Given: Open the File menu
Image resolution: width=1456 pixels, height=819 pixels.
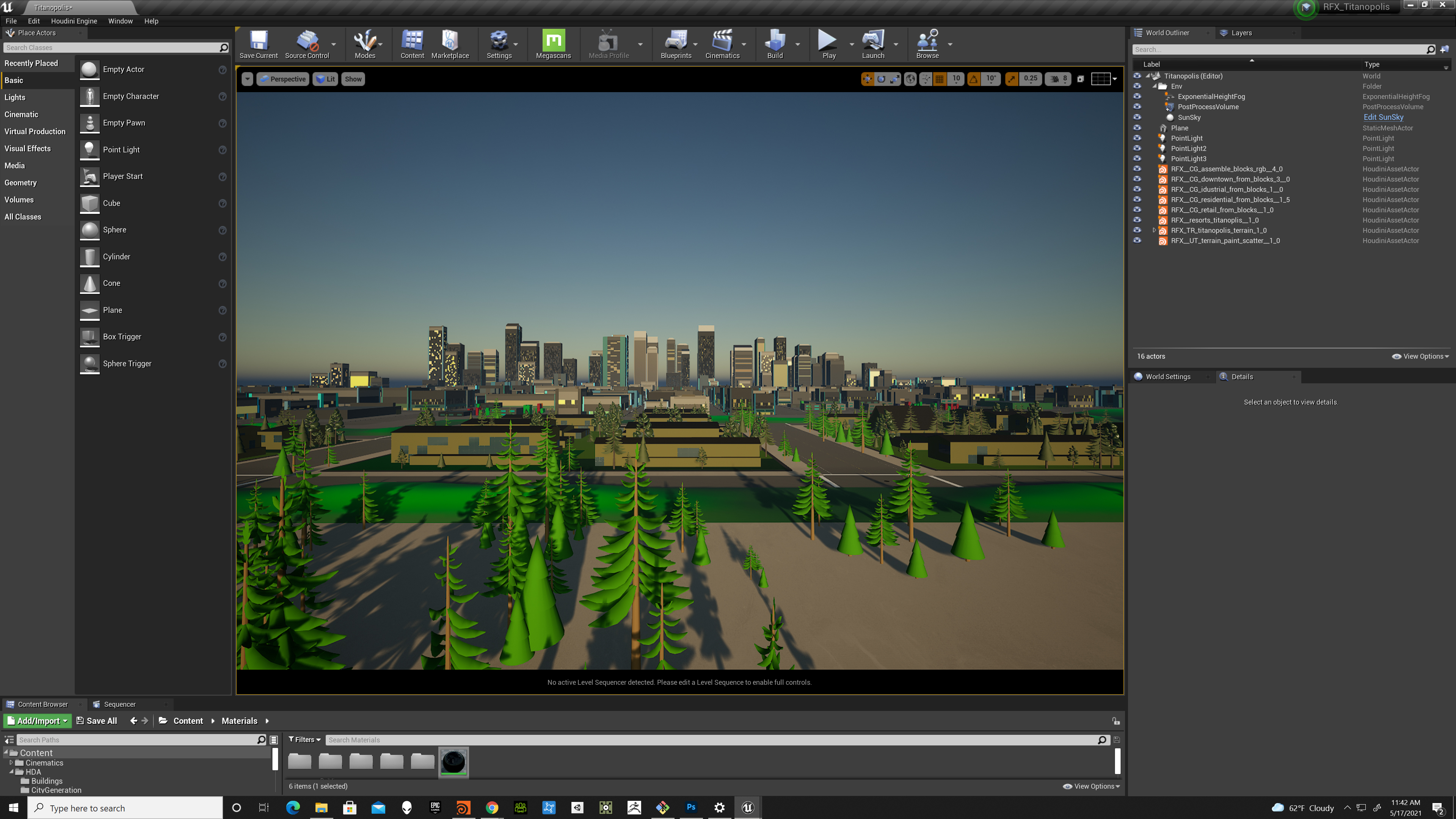Looking at the screenshot, I should pos(11,21).
